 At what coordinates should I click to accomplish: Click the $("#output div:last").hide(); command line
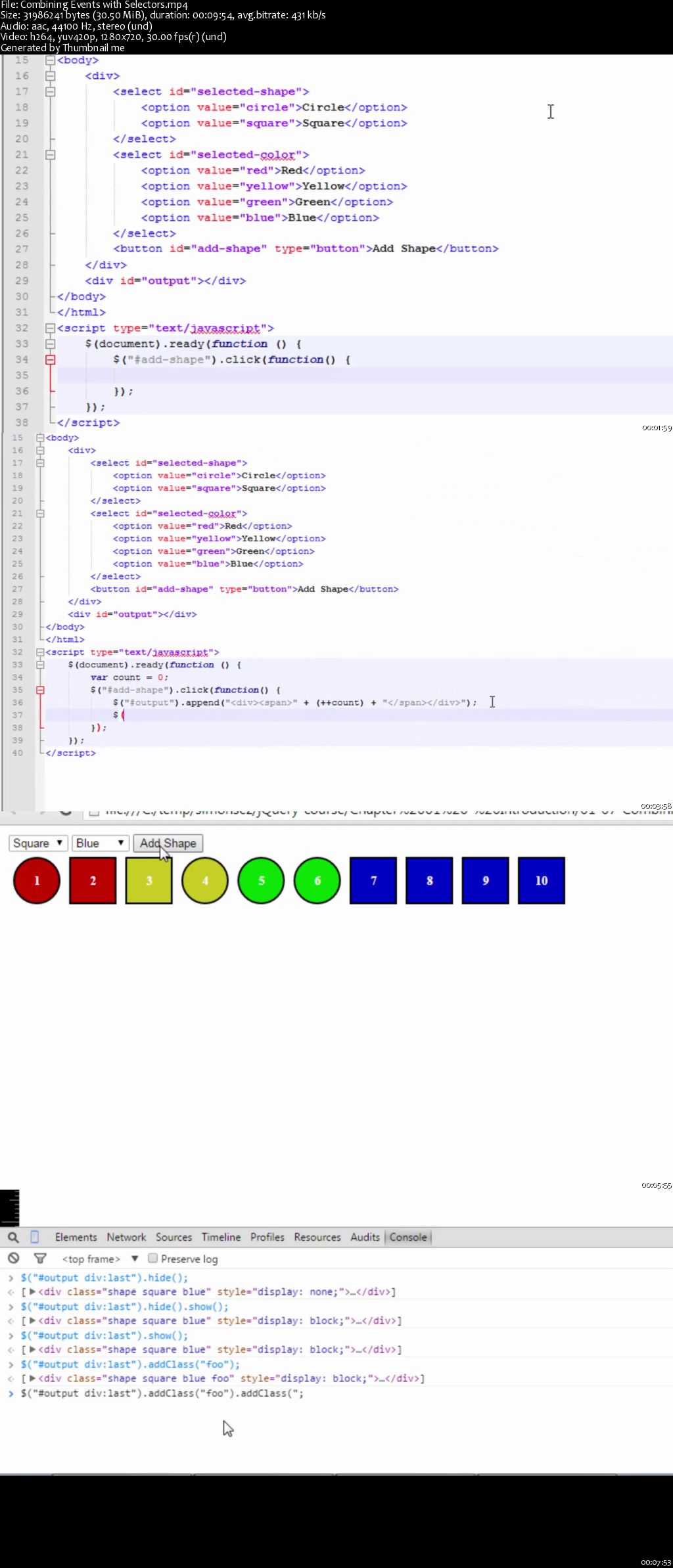[x=104, y=1278]
